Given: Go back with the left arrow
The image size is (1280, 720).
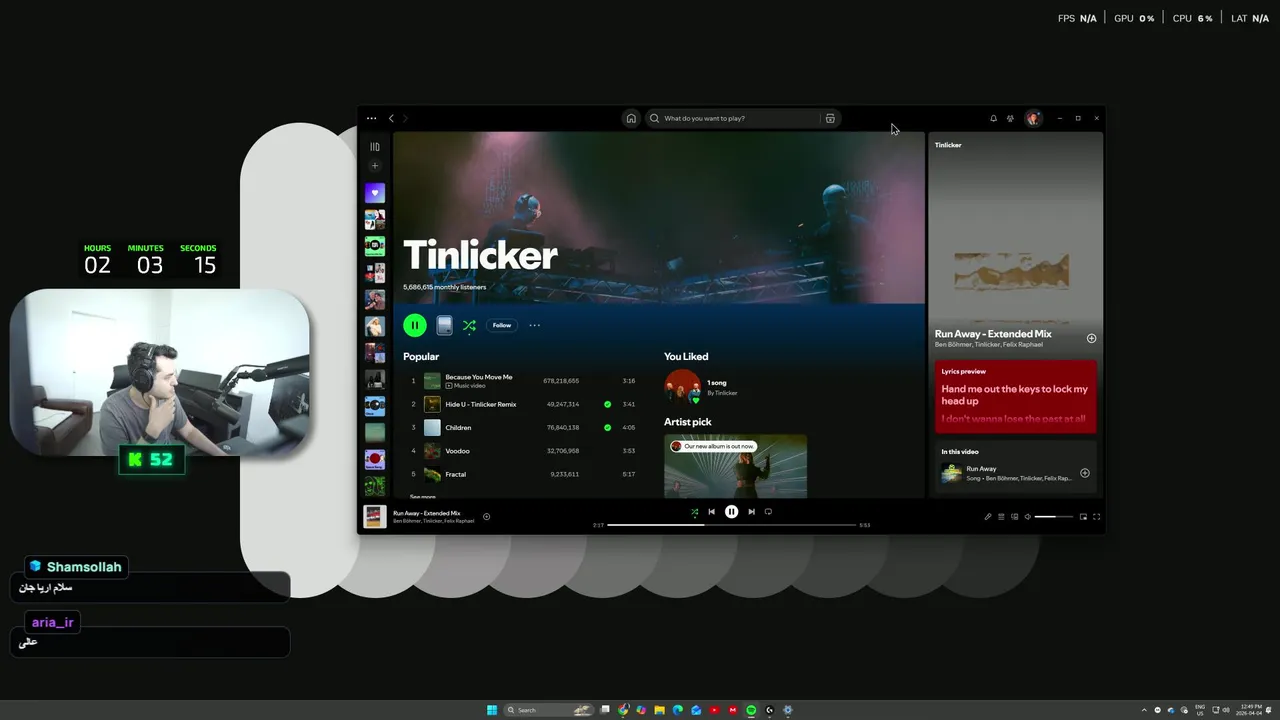Looking at the screenshot, I should tap(391, 118).
